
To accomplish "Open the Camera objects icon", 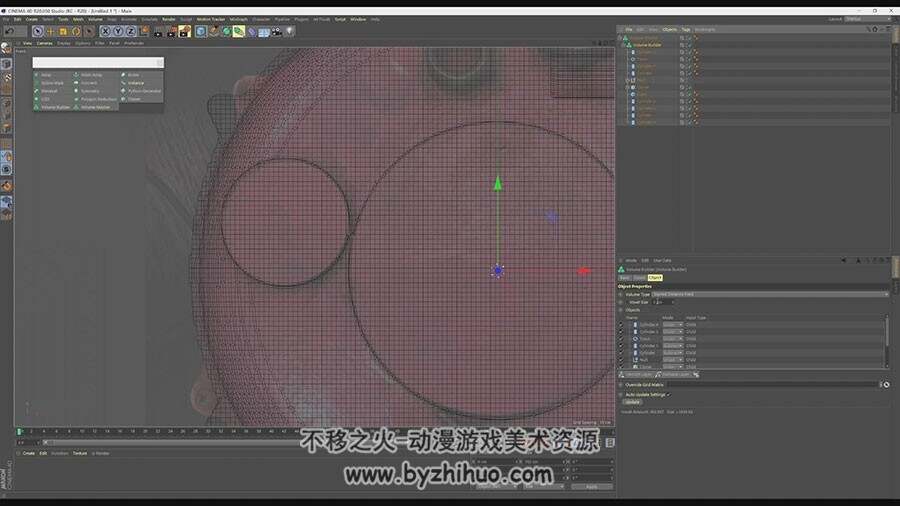I will [x=277, y=32].
